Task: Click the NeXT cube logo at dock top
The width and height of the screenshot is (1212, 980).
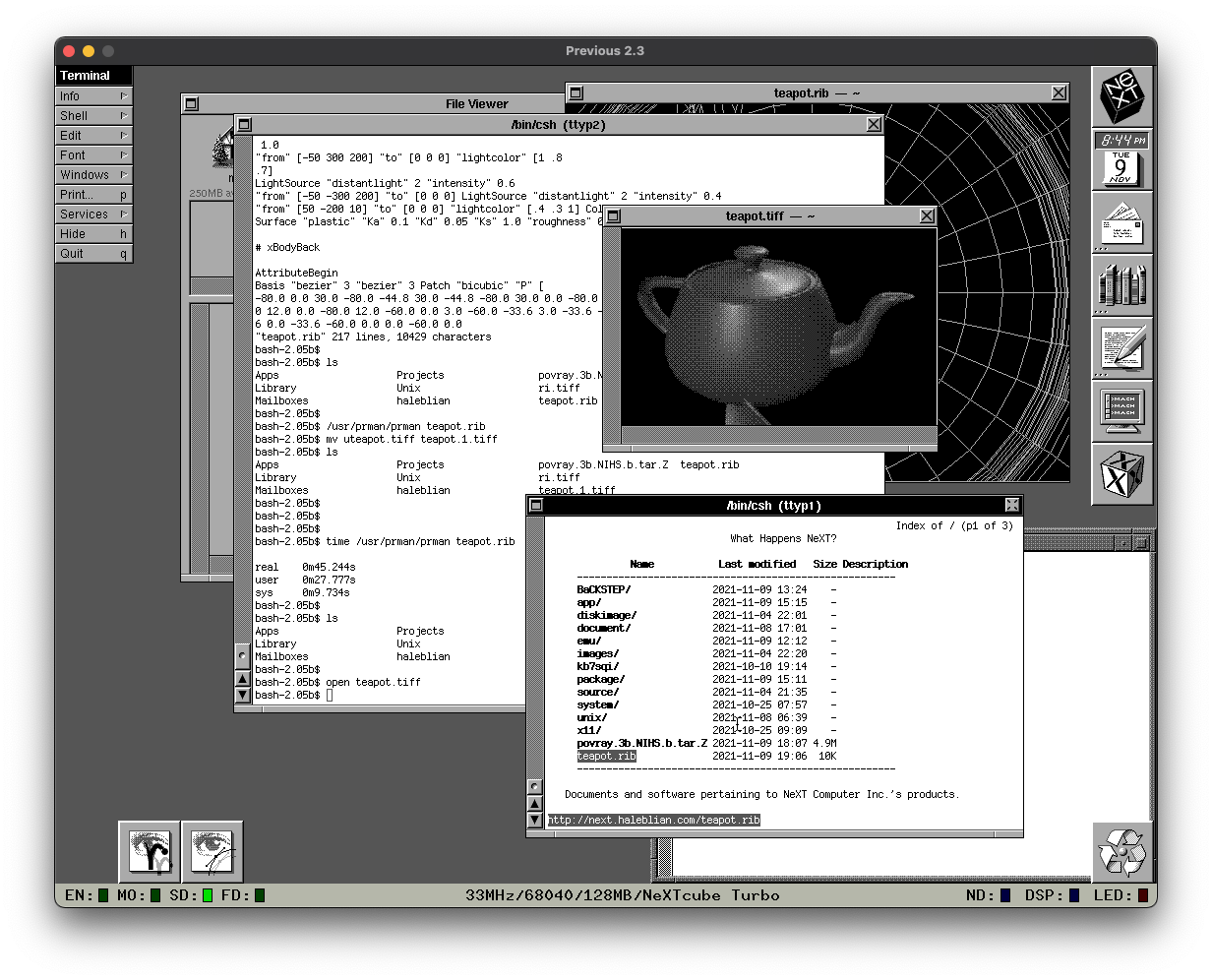Action: tap(1121, 96)
